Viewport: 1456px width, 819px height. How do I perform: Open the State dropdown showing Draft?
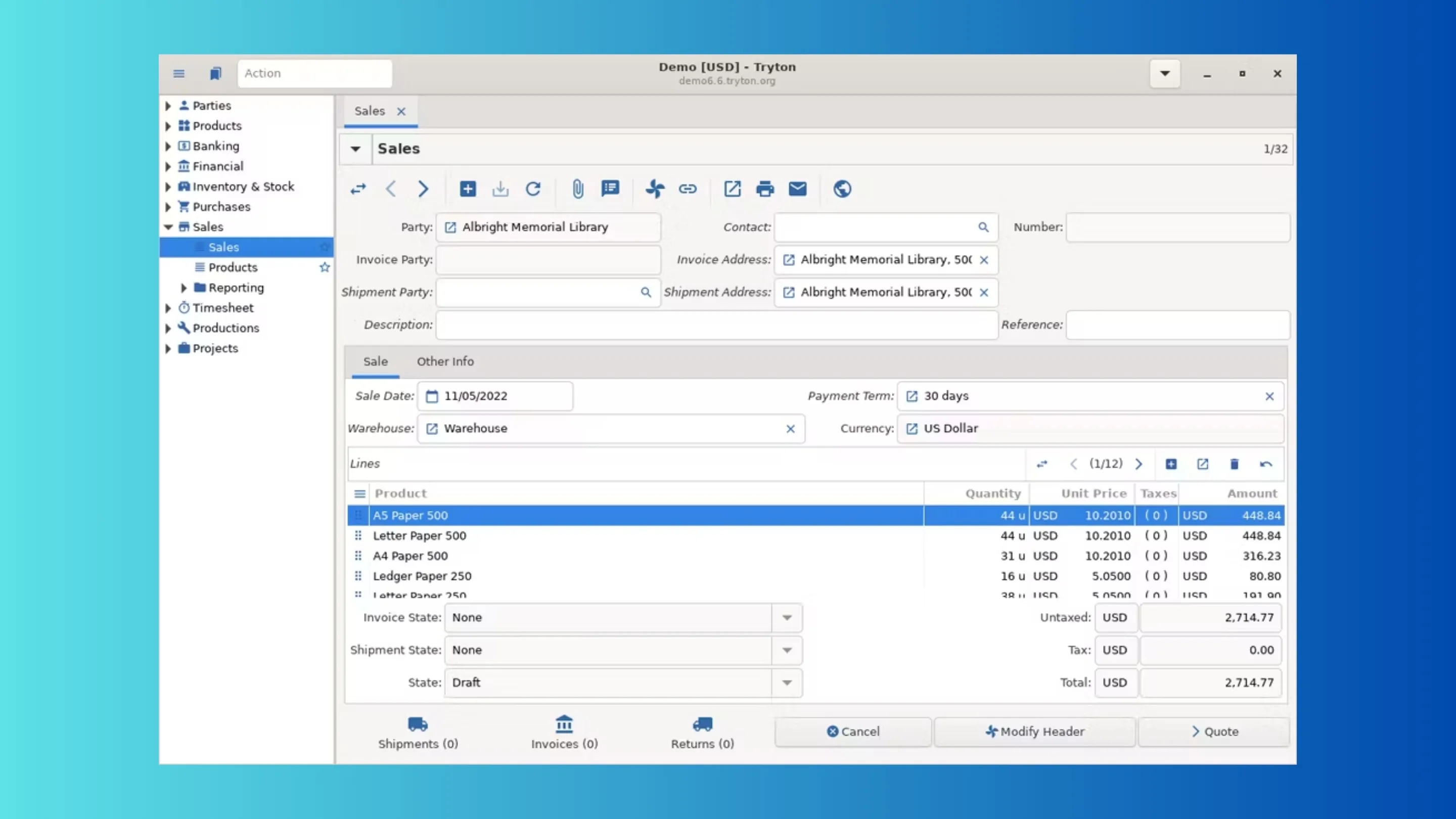coord(787,683)
